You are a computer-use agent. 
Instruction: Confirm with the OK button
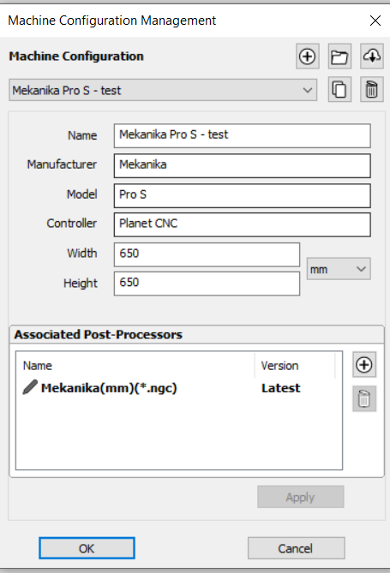pyautogui.click(x=87, y=548)
